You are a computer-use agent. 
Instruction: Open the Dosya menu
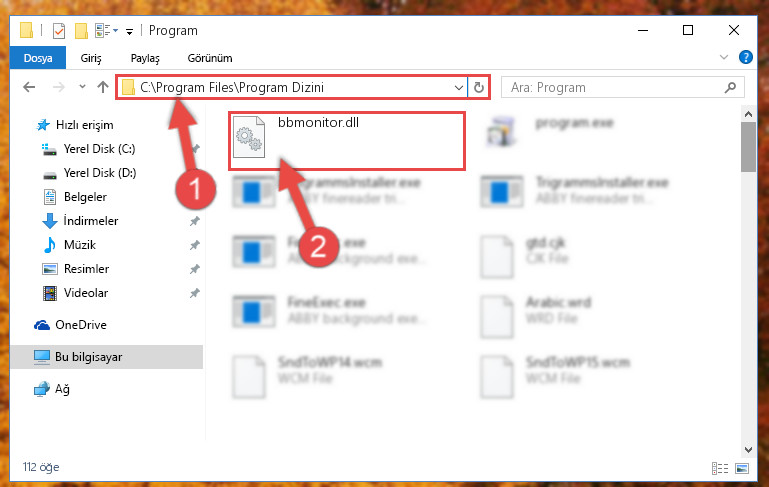pyautogui.click(x=38, y=58)
